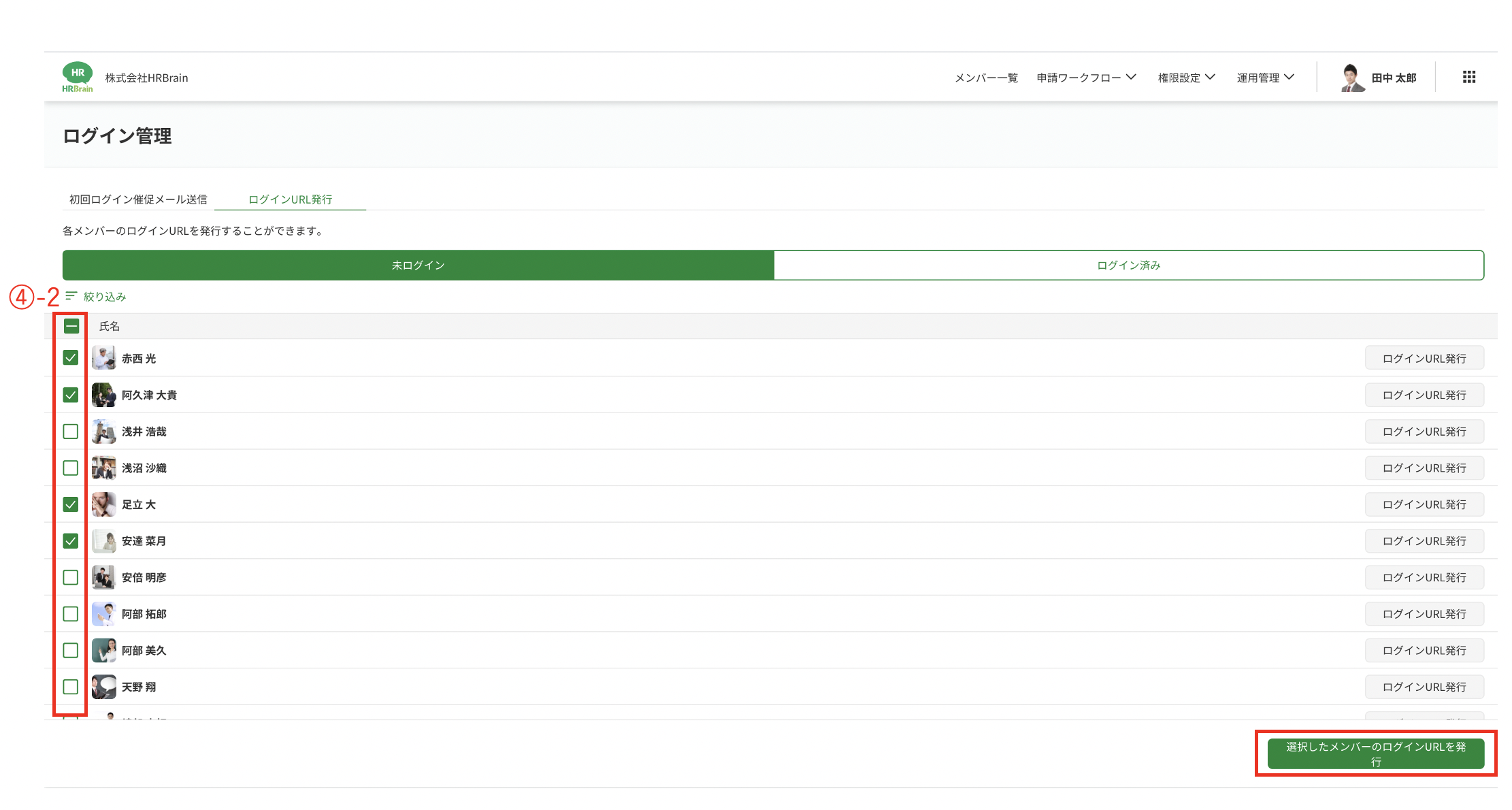
Task: Click 選択したメンバーのログインURLを発行 button
Action: (x=1375, y=754)
